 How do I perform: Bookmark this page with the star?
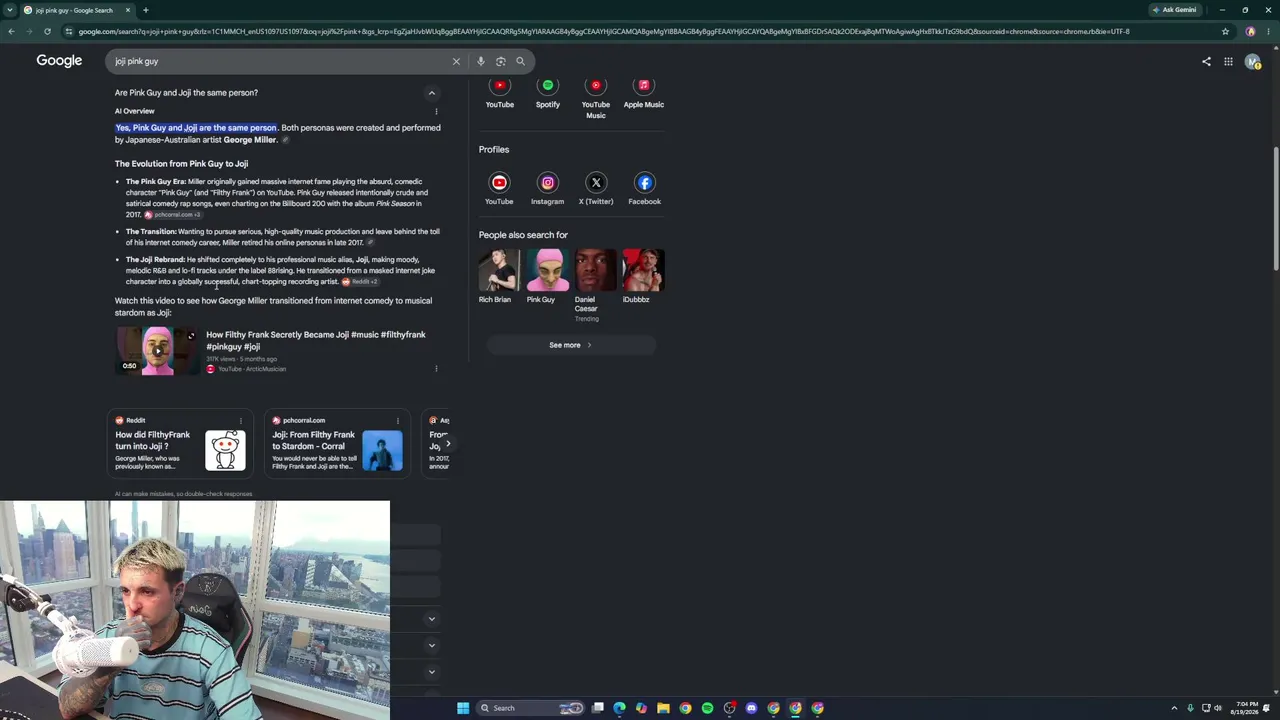[x=1225, y=31]
